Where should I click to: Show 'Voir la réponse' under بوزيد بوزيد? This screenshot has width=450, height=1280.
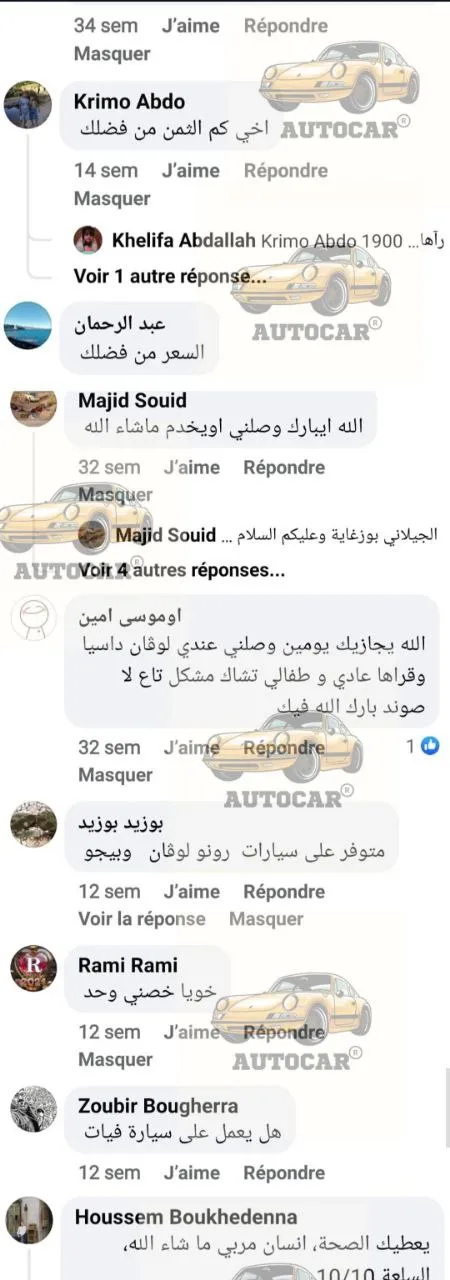tap(142, 919)
